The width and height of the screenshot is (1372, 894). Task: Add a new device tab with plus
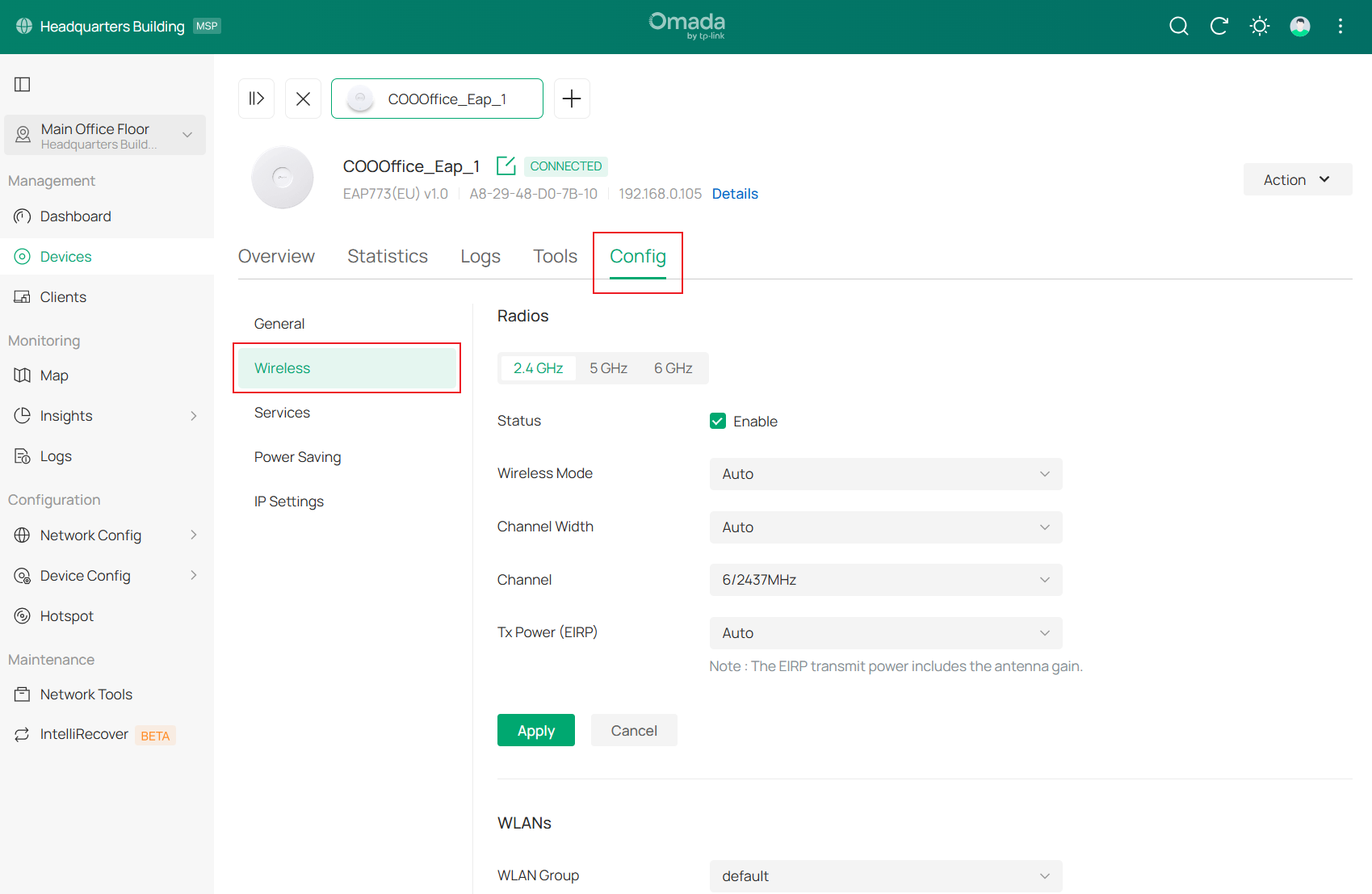pyautogui.click(x=572, y=99)
